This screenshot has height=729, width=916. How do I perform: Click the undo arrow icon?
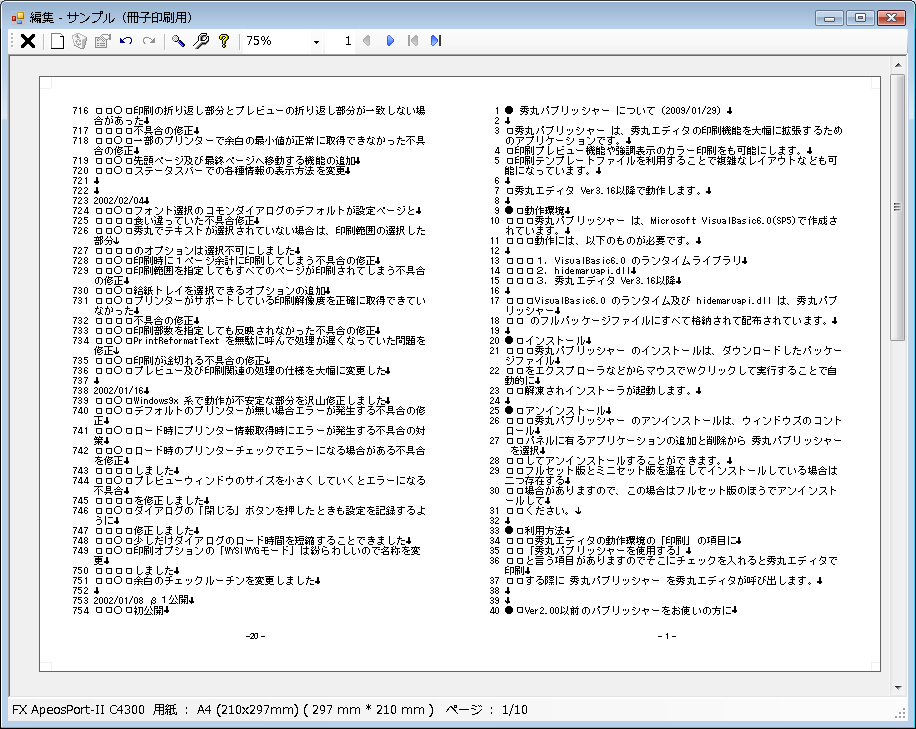(x=126, y=41)
